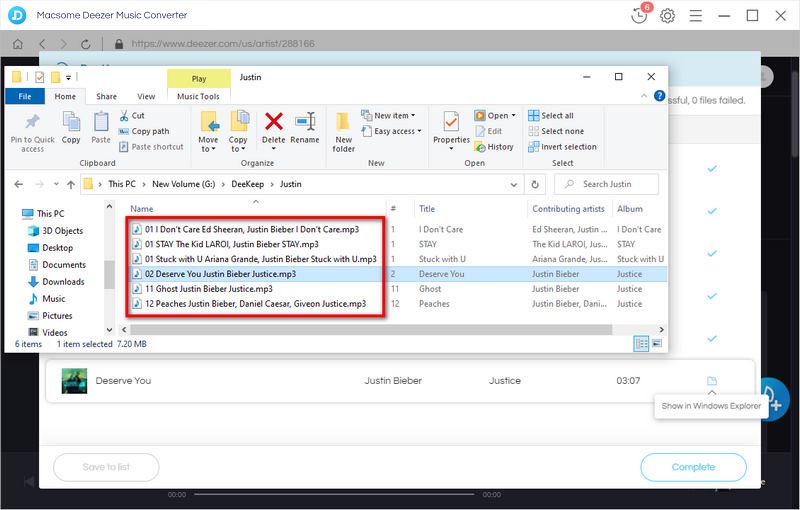Click Save to list button
Screen dimensions: 800x510
(x=106, y=467)
